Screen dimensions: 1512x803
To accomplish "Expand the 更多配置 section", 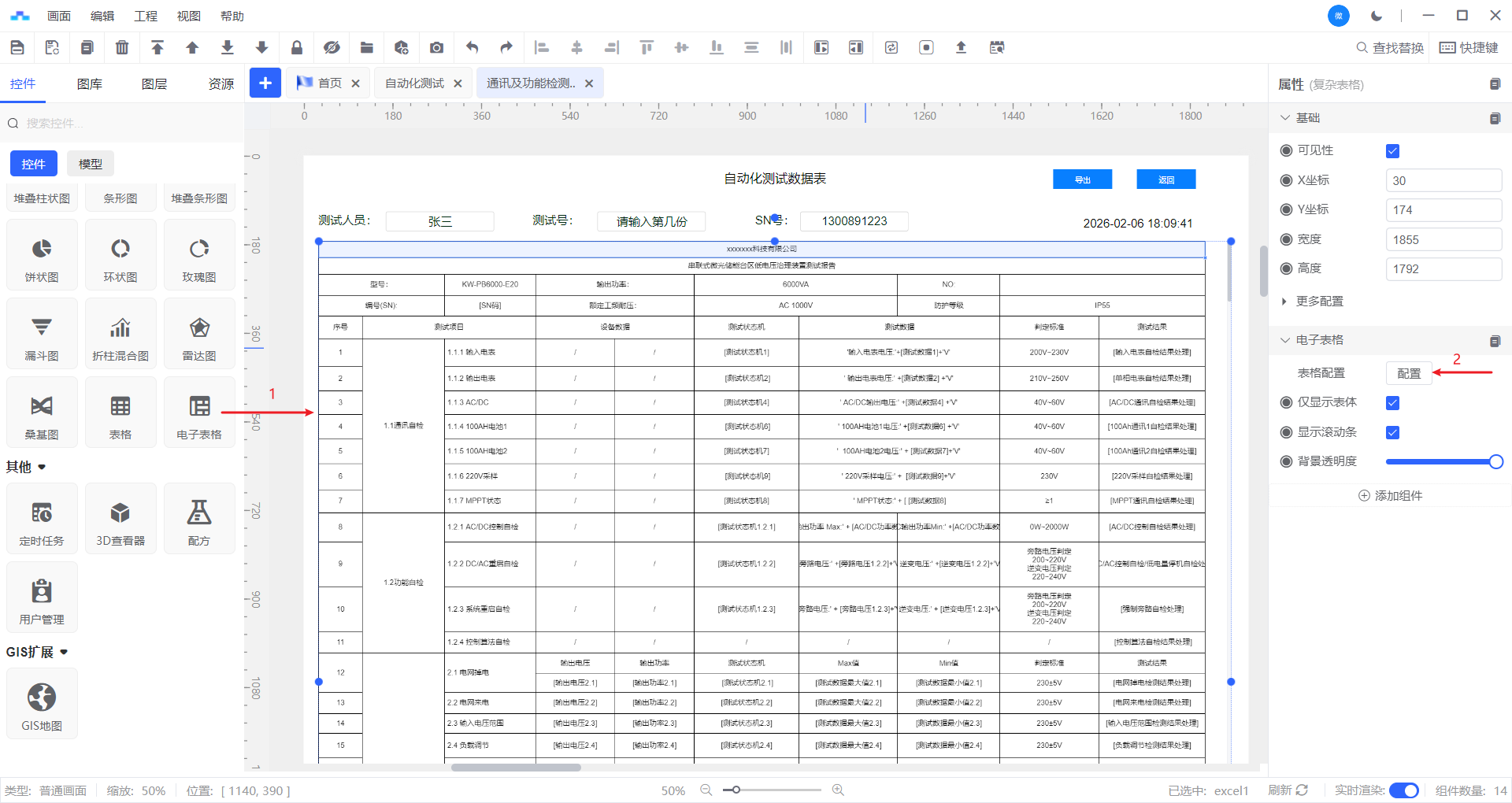I will (1319, 302).
